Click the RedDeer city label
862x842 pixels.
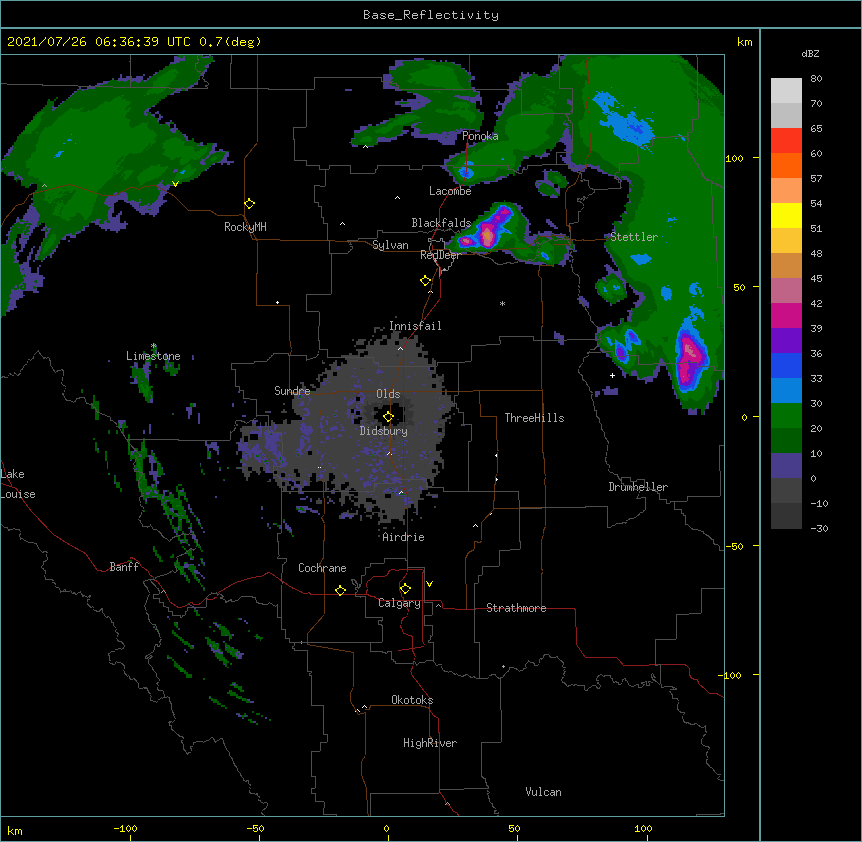coord(440,255)
